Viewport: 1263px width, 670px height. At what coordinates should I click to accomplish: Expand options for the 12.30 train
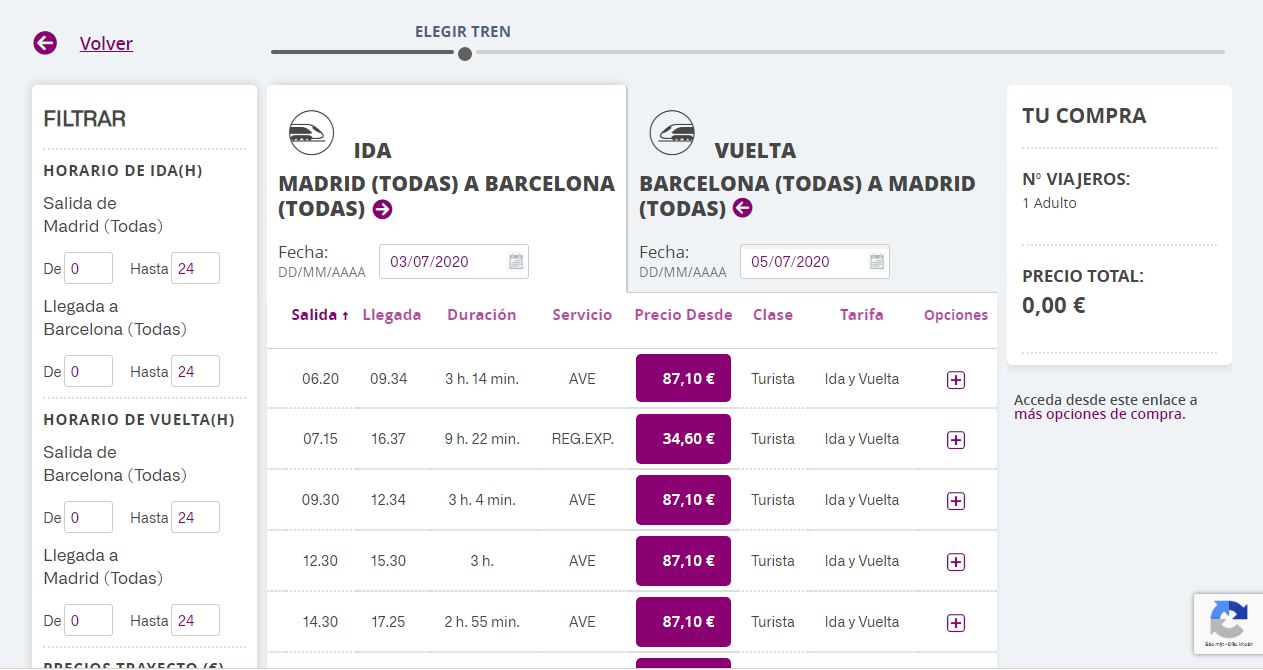[x=955, y=562]
